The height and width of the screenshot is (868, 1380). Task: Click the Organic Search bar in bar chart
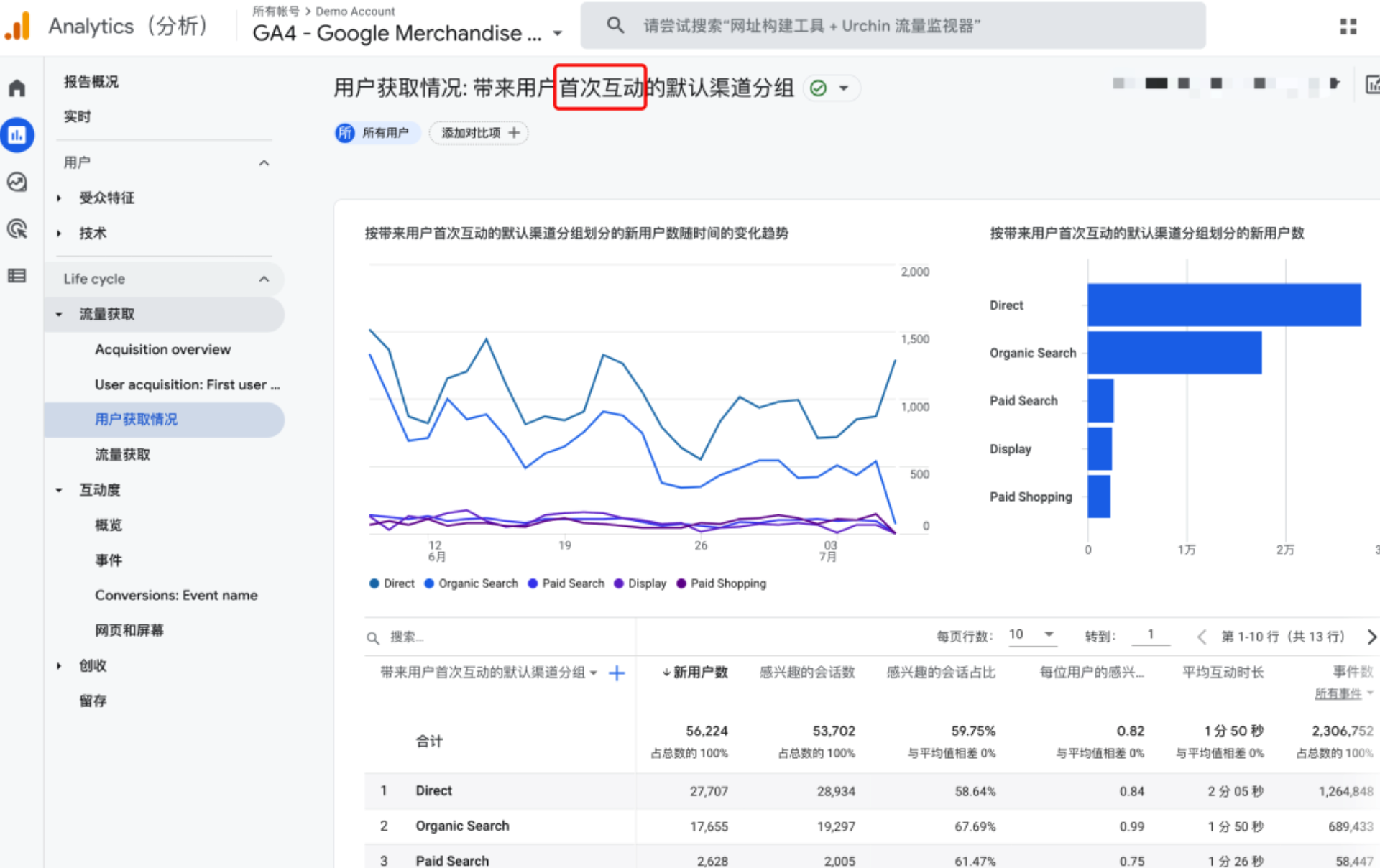pos(1174,353)
